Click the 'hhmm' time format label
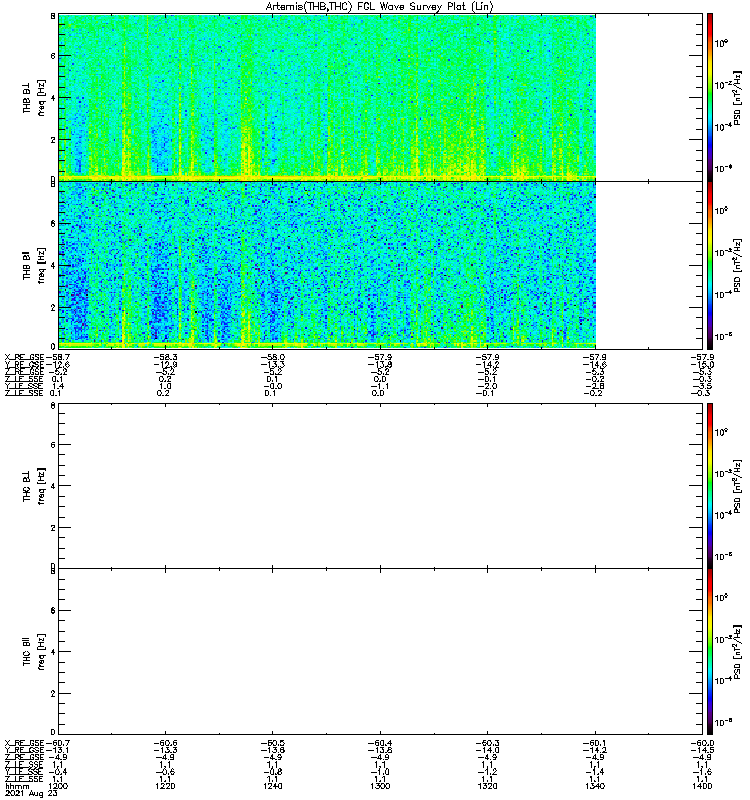The image size is (750, 800). click(17, 786)
